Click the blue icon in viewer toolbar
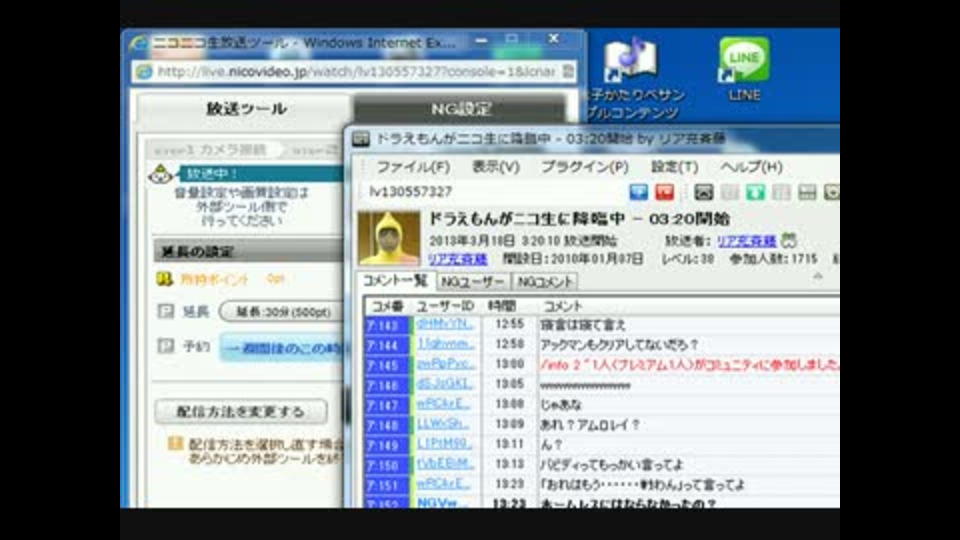 (x=639, y=192)
